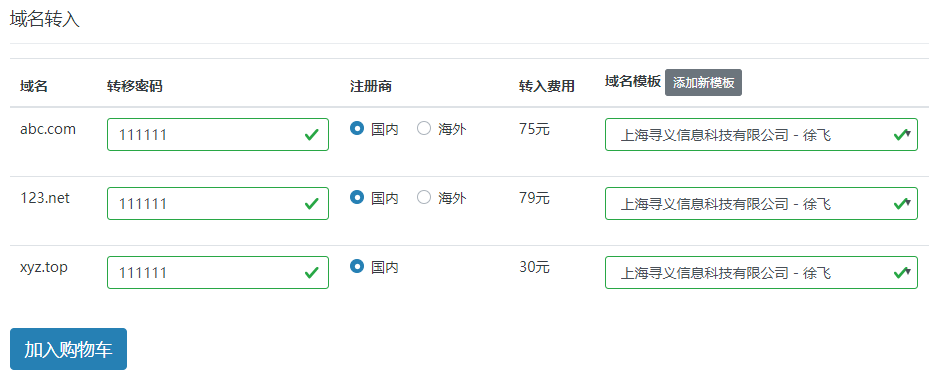This screenshot has width=930, height=374.
Task: Expand domain template dropdown for xyz.top
Action: [762, 273]
